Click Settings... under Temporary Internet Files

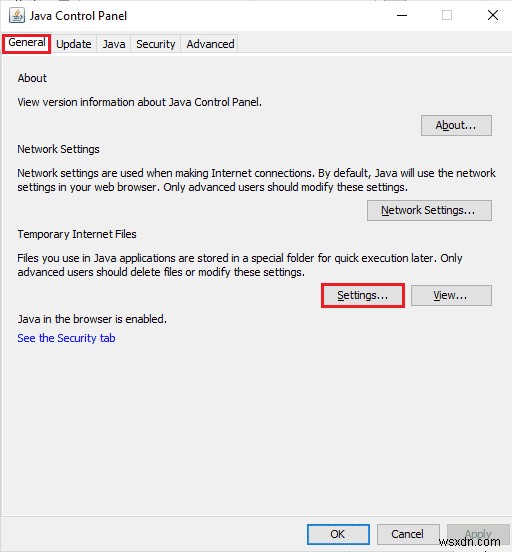coord(363,295)
